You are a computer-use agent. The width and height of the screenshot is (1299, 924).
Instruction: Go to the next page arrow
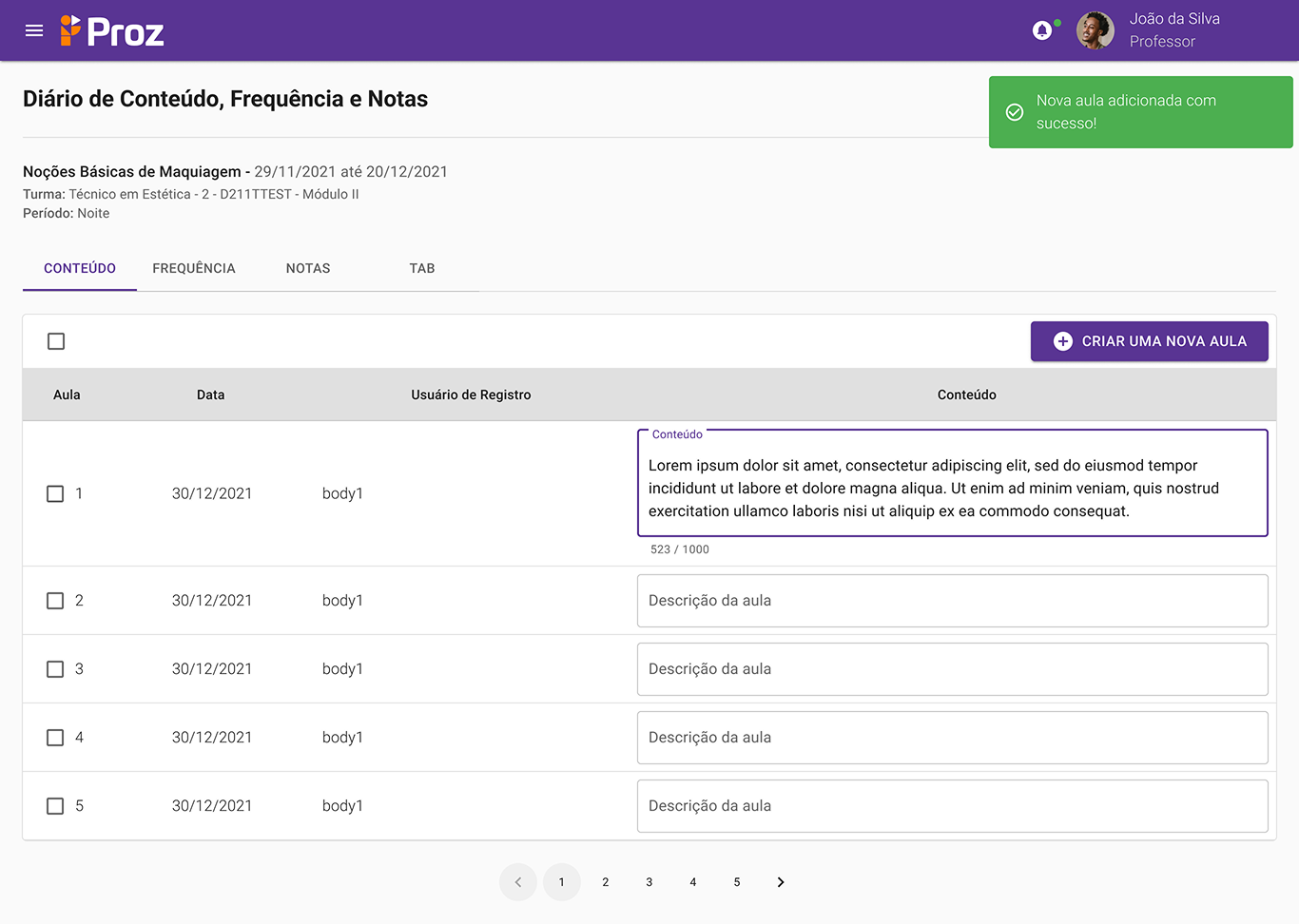pyautogui.click(x=781, y=882)
